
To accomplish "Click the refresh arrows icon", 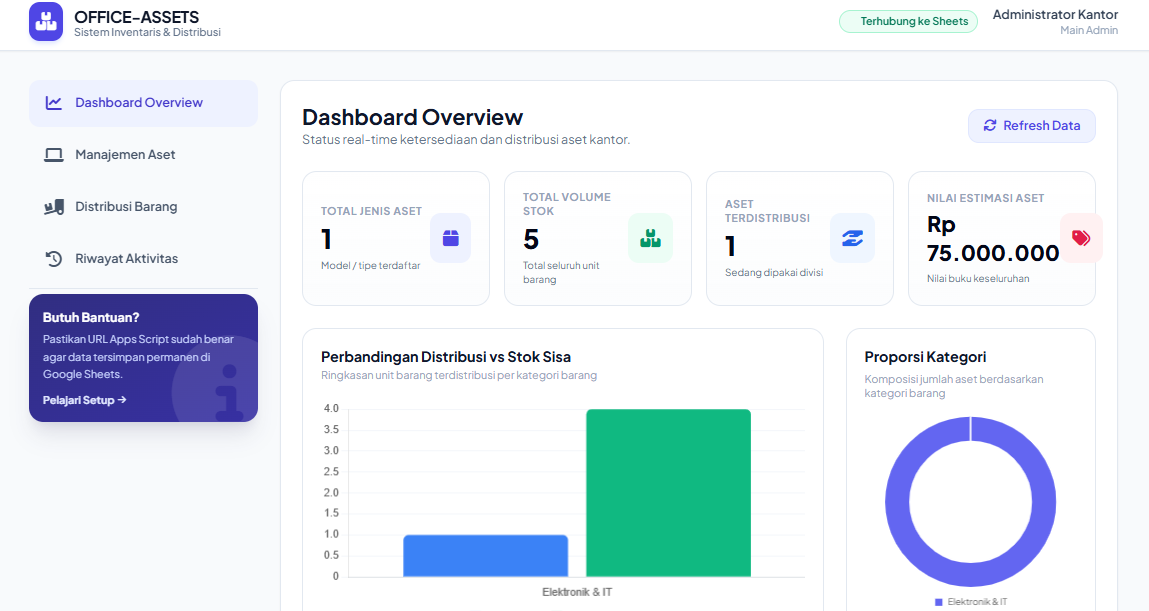I will point(990,126).
